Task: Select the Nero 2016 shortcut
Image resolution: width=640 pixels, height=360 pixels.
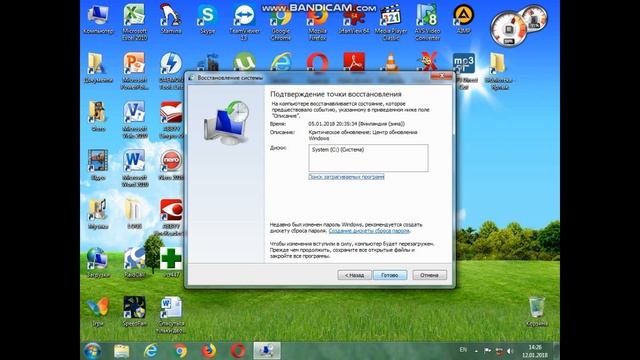Action: [171, 165]
